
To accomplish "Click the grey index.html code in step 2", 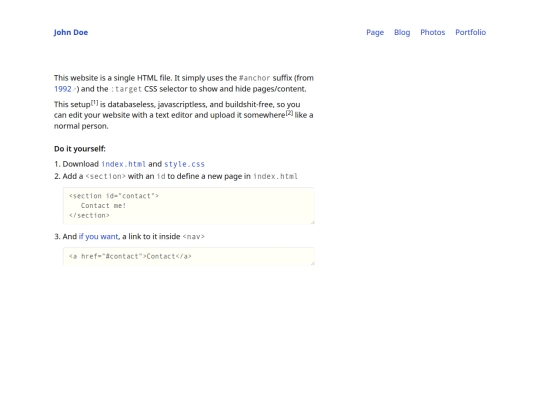I will coord(275,176).
